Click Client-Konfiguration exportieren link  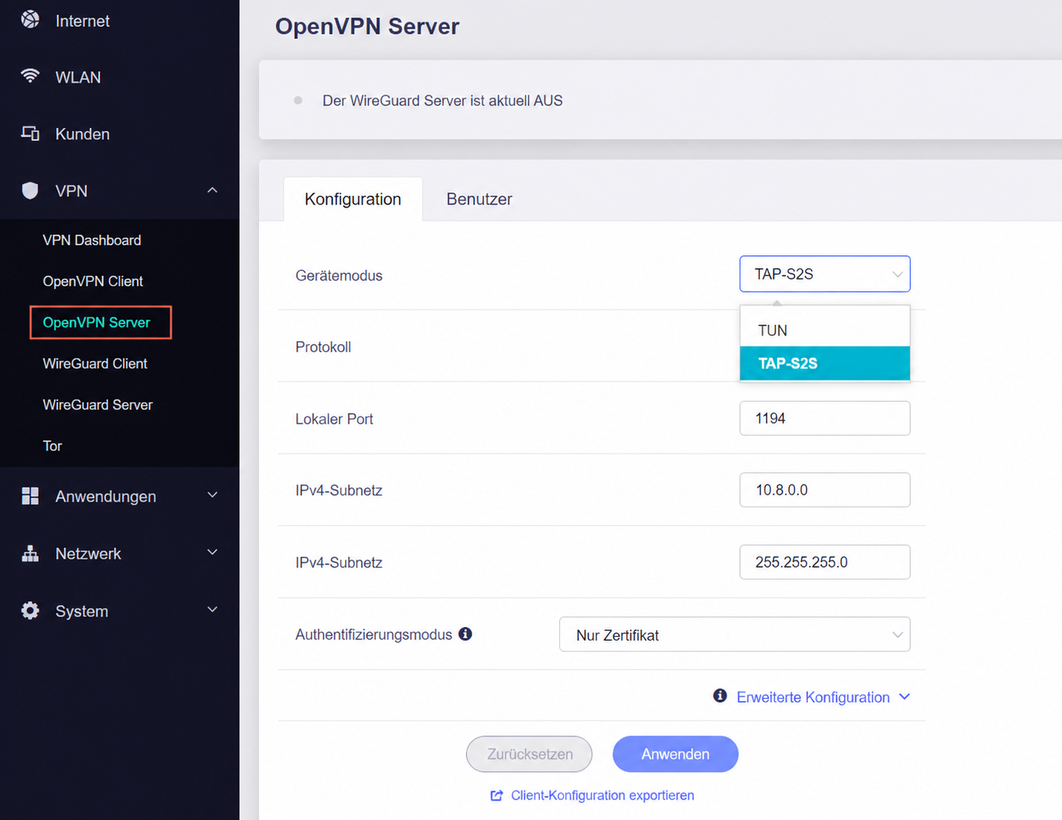602,795
